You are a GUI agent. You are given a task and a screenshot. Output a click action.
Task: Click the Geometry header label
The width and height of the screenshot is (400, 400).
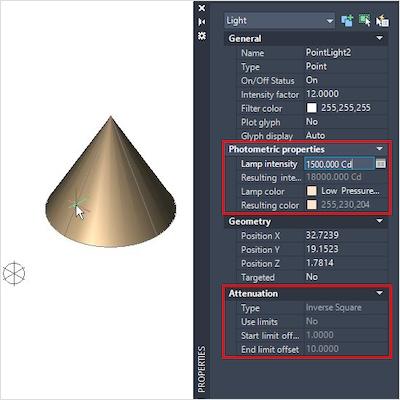pos(249,221)
